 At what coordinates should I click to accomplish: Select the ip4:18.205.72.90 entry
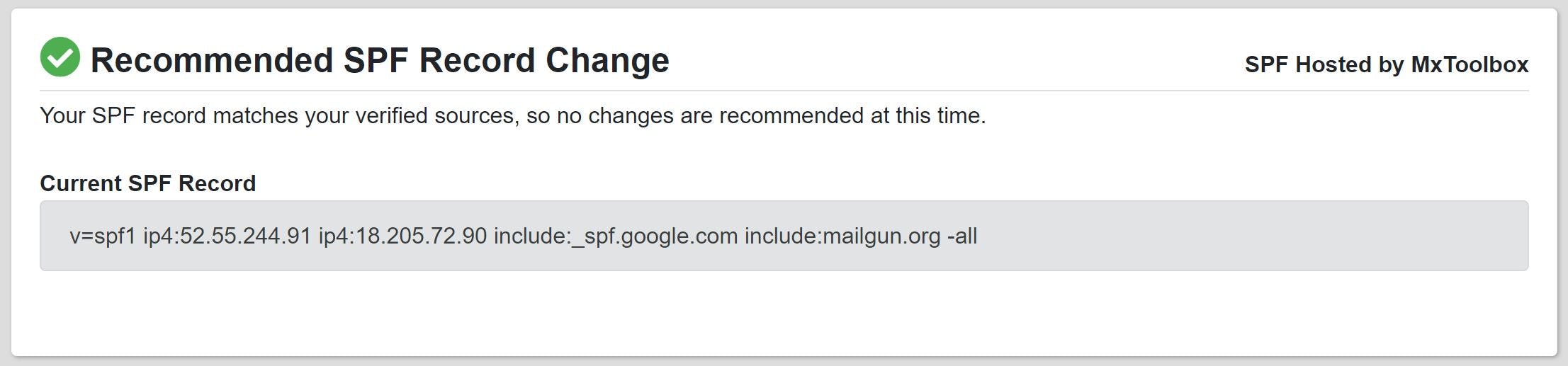[x=402, y=236]
